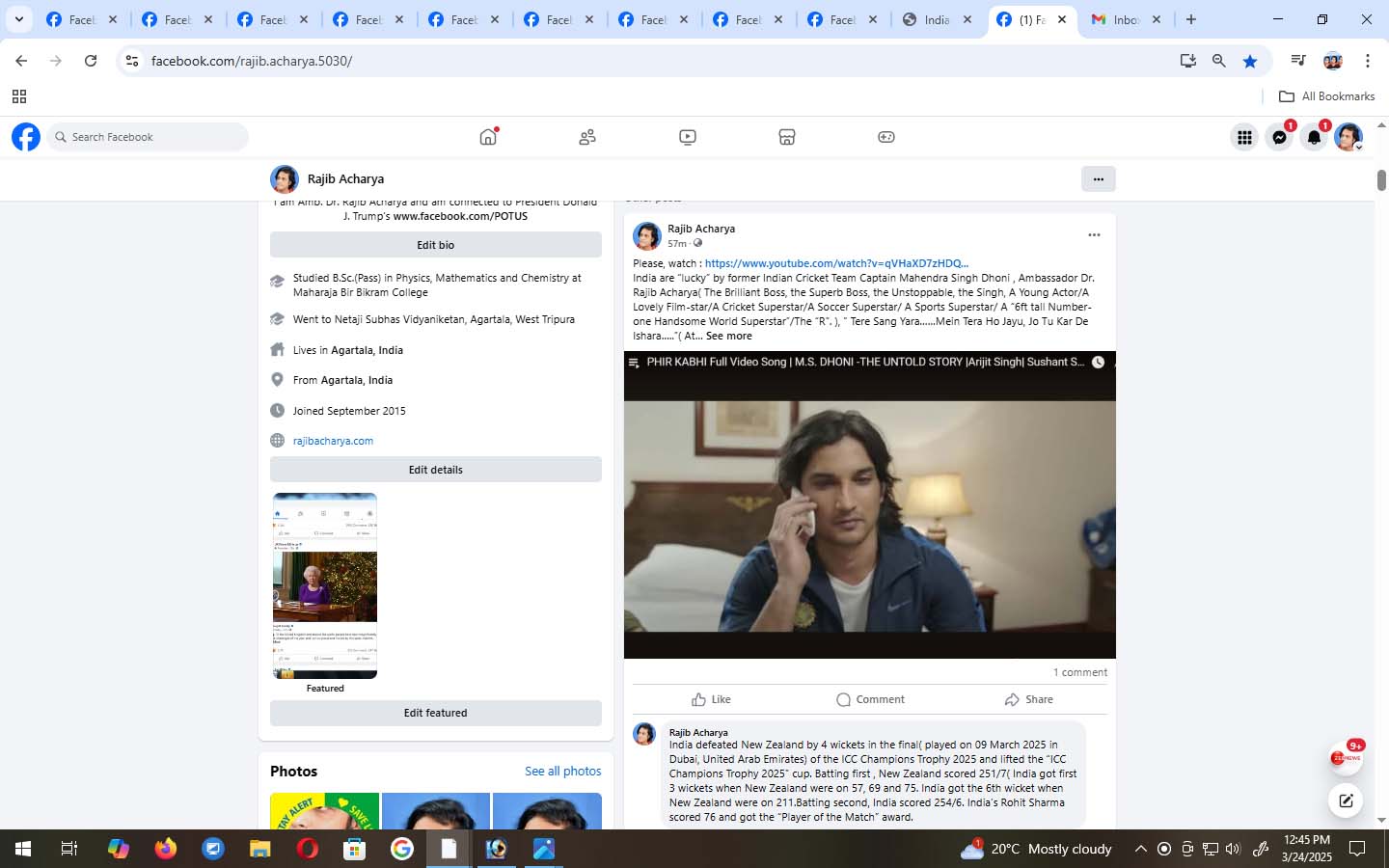
Task: Click the Facebook logo
Action: pyautogui.click(x=26, y=137)
